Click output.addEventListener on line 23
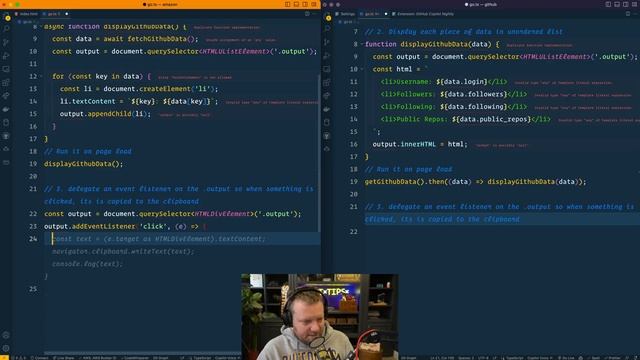Viewport: 640px width, 360px height. click(x=90, y=226)
